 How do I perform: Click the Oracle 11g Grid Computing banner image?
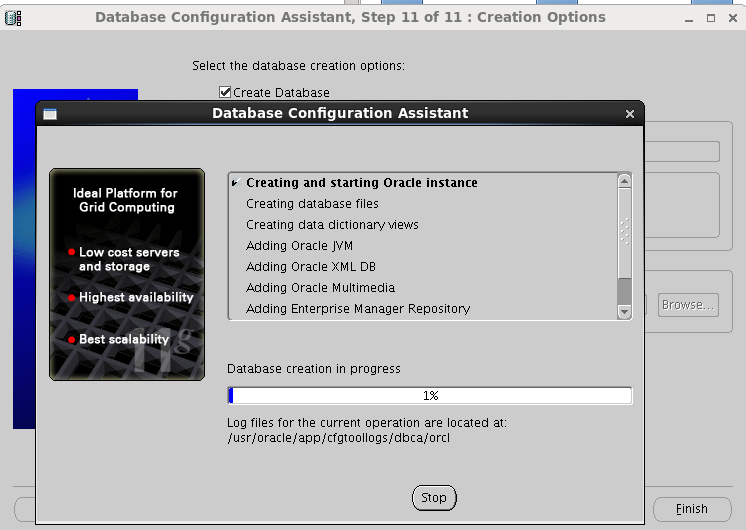(127, 275)
